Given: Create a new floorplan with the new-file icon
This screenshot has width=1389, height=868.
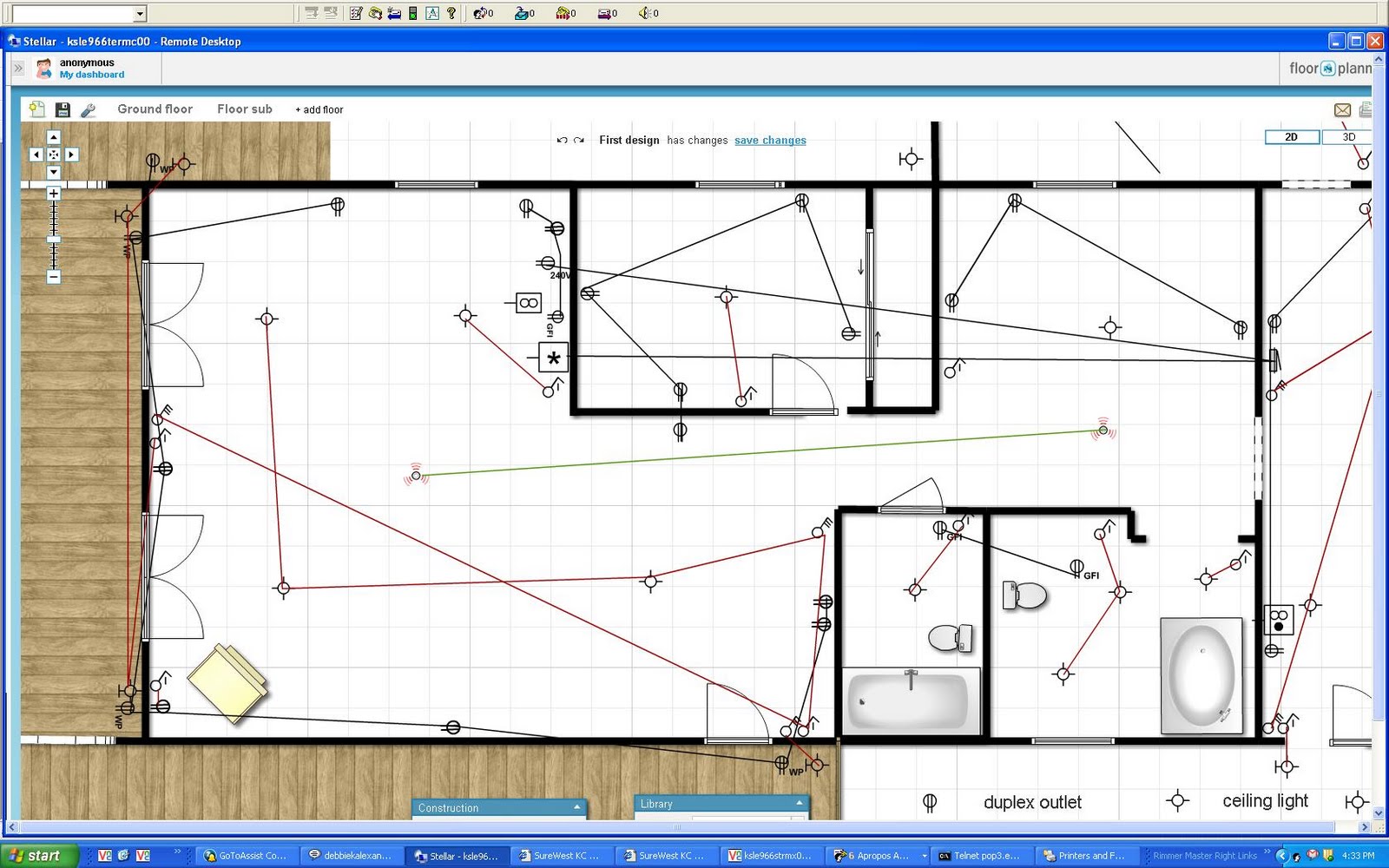Looking at the screenshot, I should click(36, 108).
